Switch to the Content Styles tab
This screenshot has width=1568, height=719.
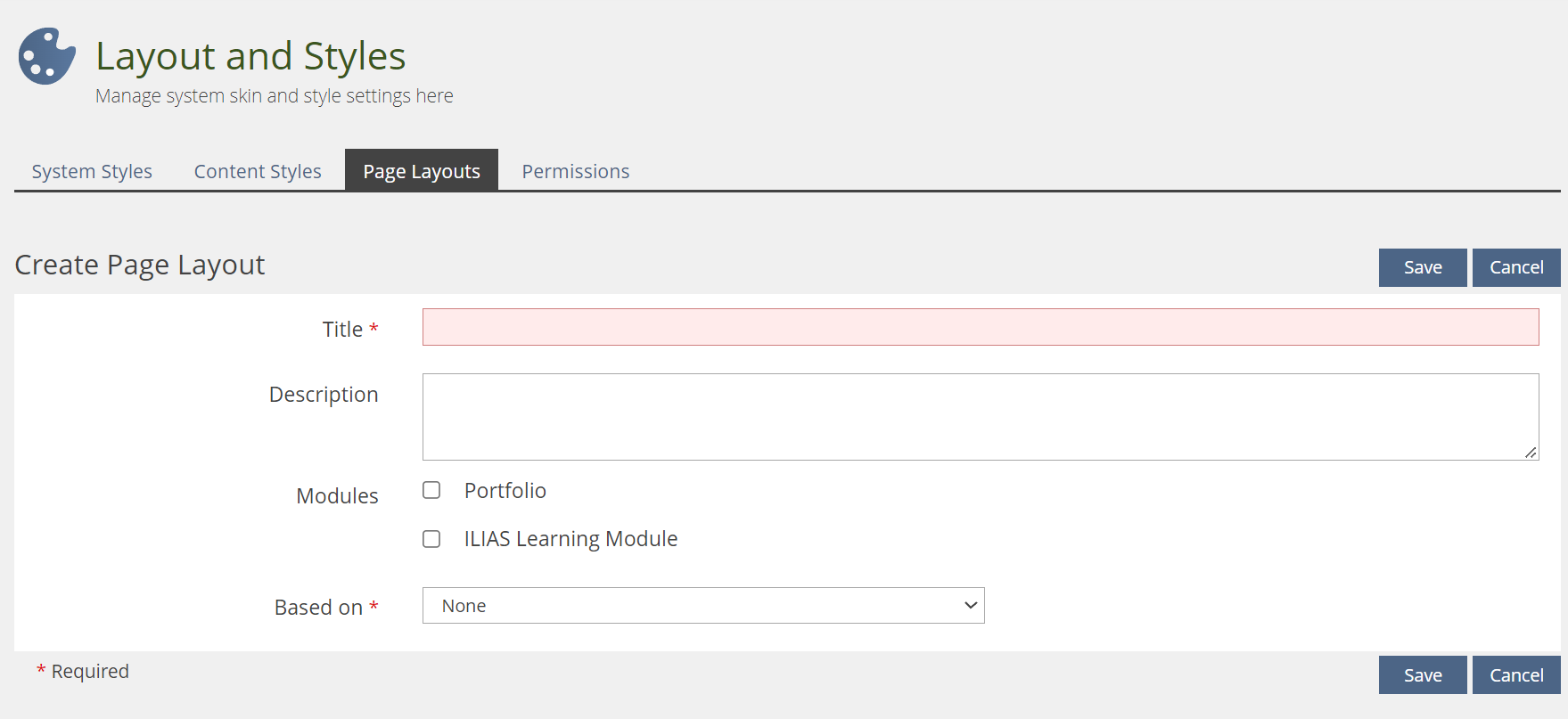[x=258, y=171]
